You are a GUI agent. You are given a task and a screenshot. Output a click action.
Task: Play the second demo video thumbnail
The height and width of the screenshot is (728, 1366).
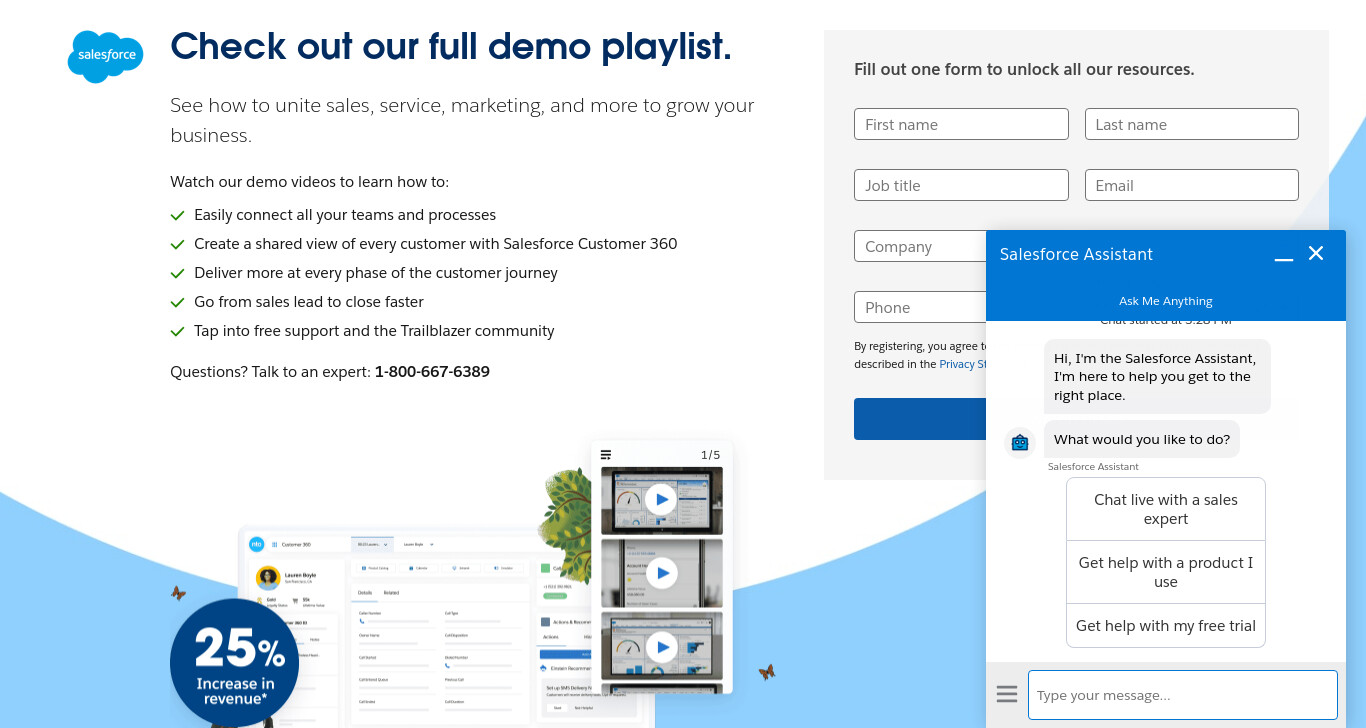661,573
